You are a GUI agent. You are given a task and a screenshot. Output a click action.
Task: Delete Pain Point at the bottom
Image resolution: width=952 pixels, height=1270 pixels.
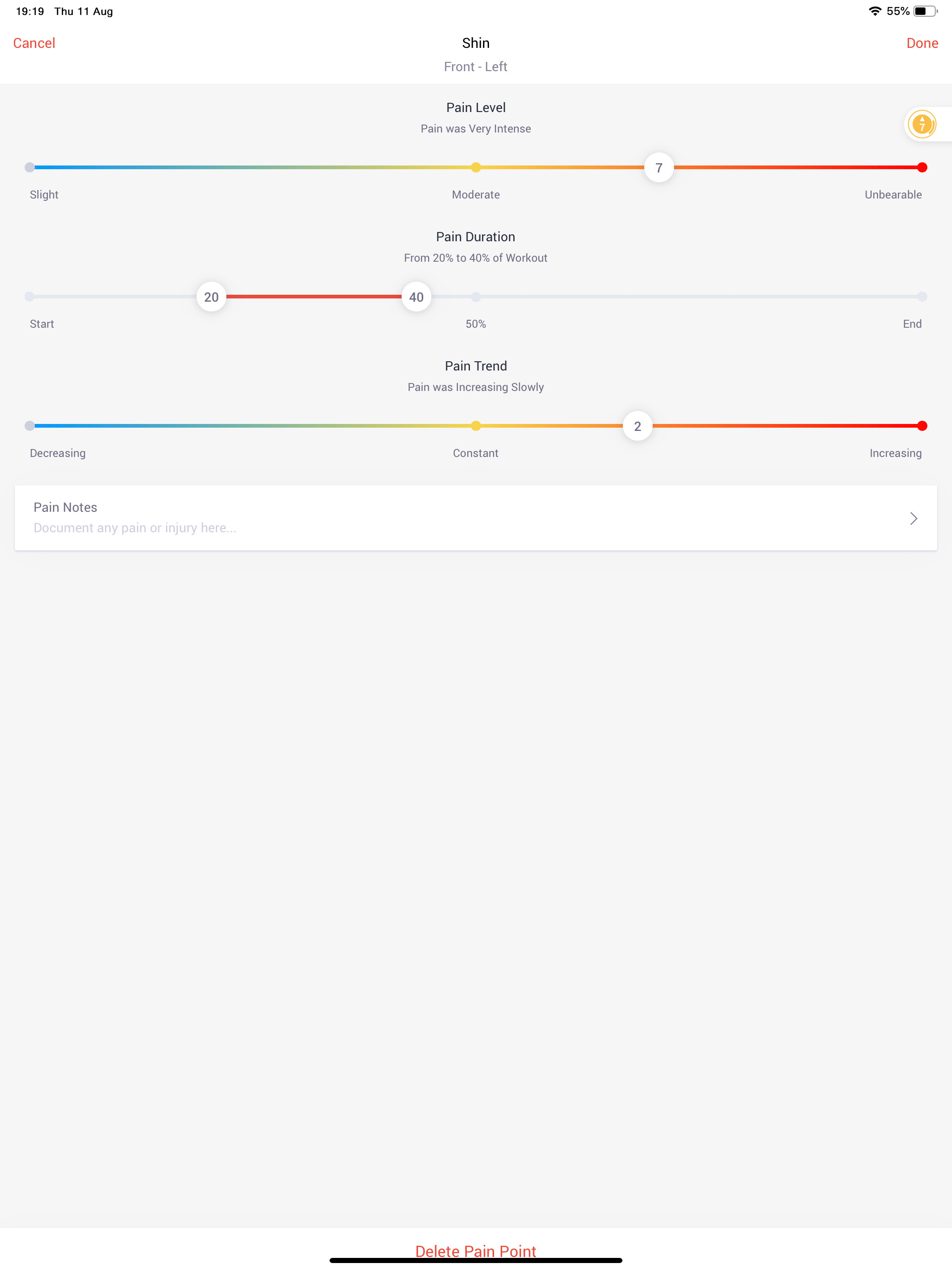point(476,1250)
